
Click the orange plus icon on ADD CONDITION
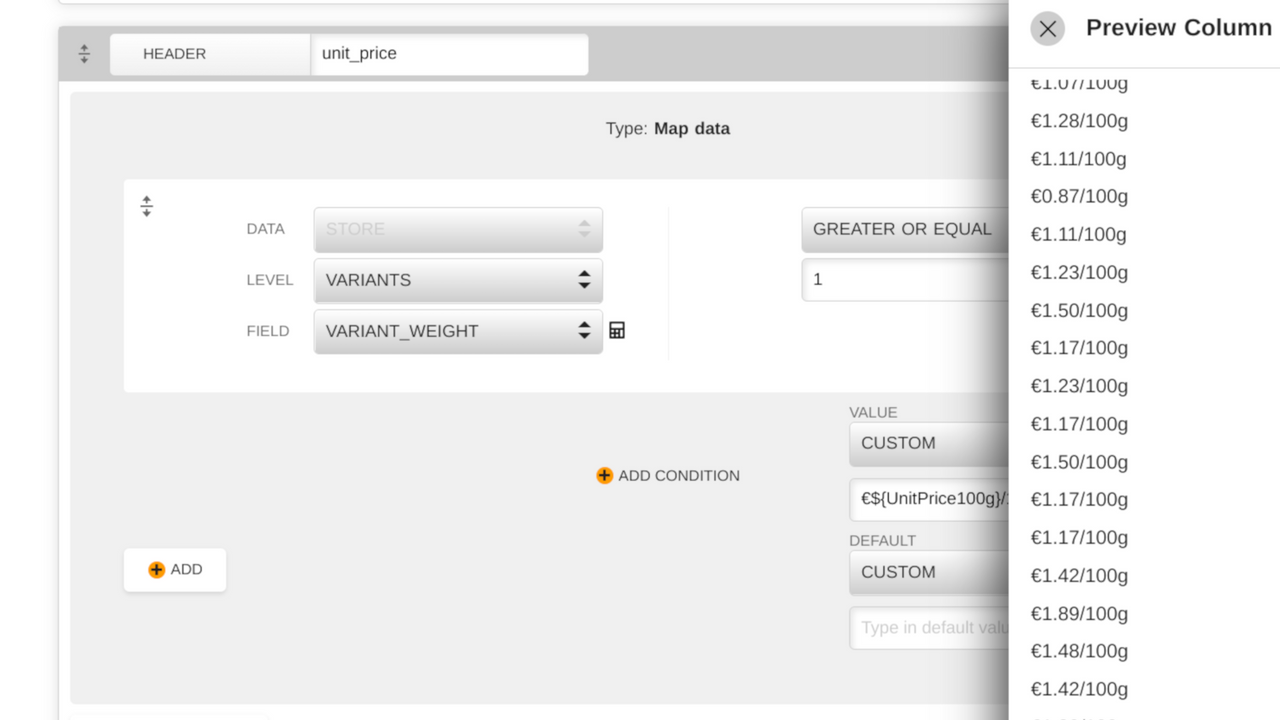(x=605, y=476)
